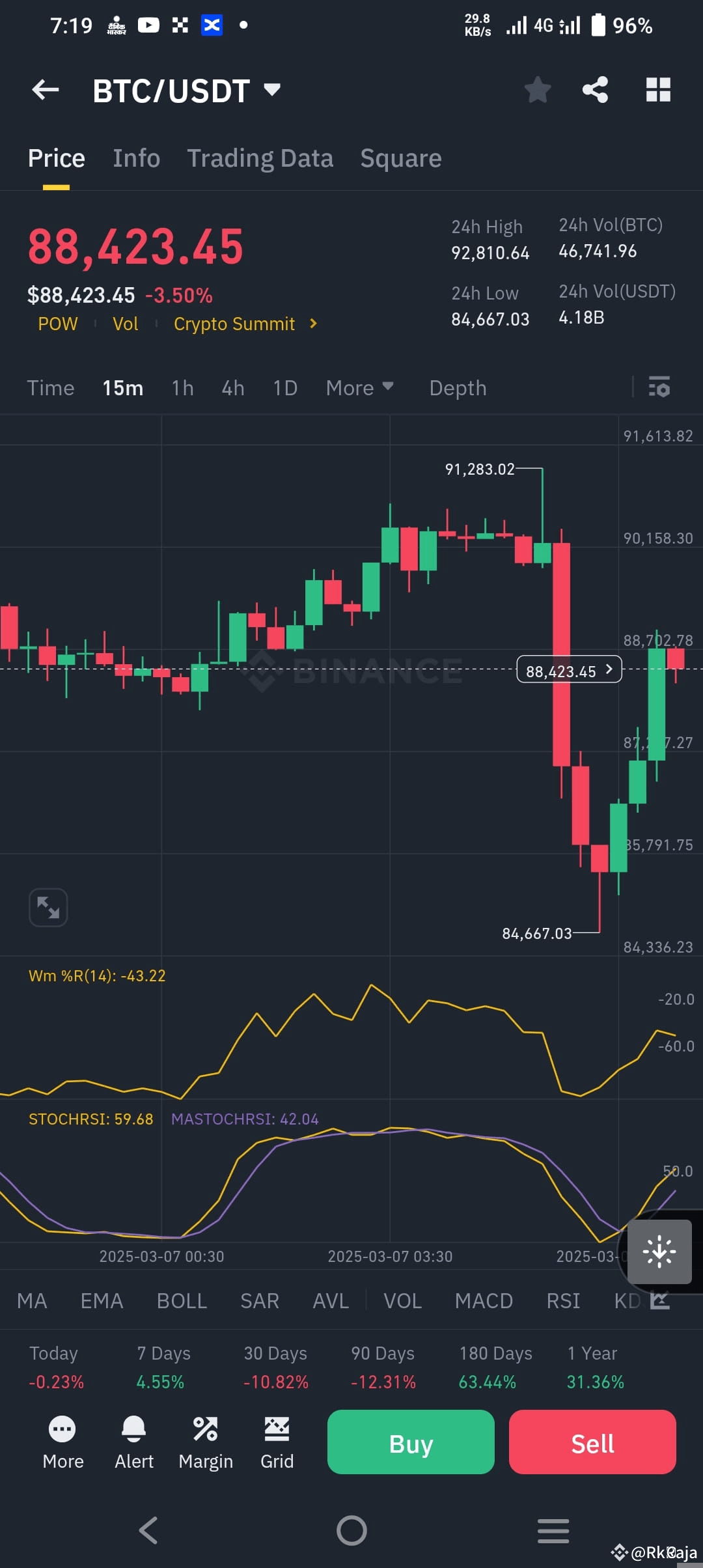Open Margin trading
The width and height of the screenshot is (703, 1568).
[206, 1443]
